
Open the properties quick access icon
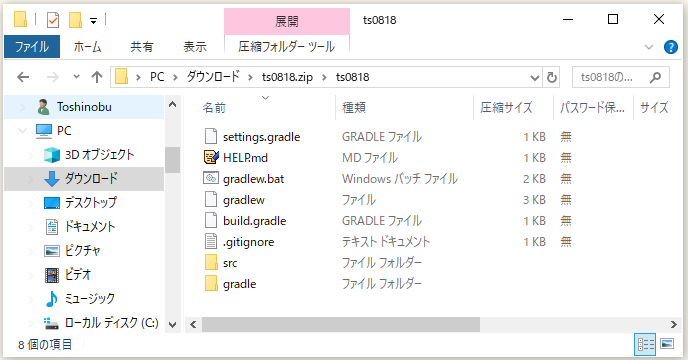pos(53,20)
